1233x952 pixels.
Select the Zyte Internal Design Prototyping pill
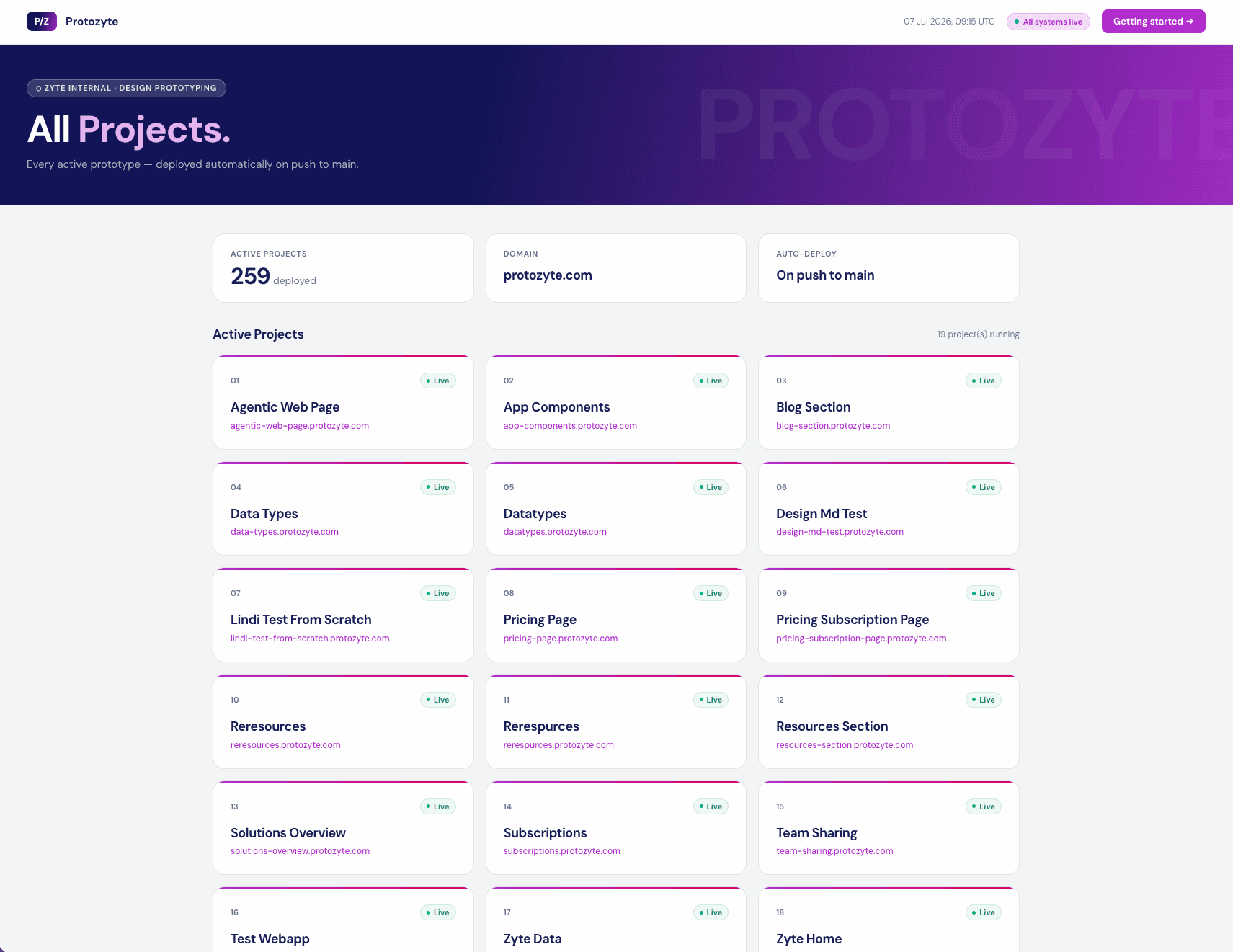pos(126,88)
